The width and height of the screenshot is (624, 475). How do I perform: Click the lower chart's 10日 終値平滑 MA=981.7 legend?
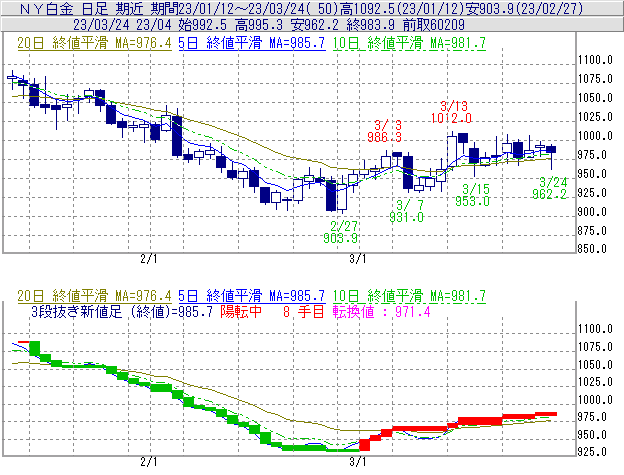click(x=409, y=296)
